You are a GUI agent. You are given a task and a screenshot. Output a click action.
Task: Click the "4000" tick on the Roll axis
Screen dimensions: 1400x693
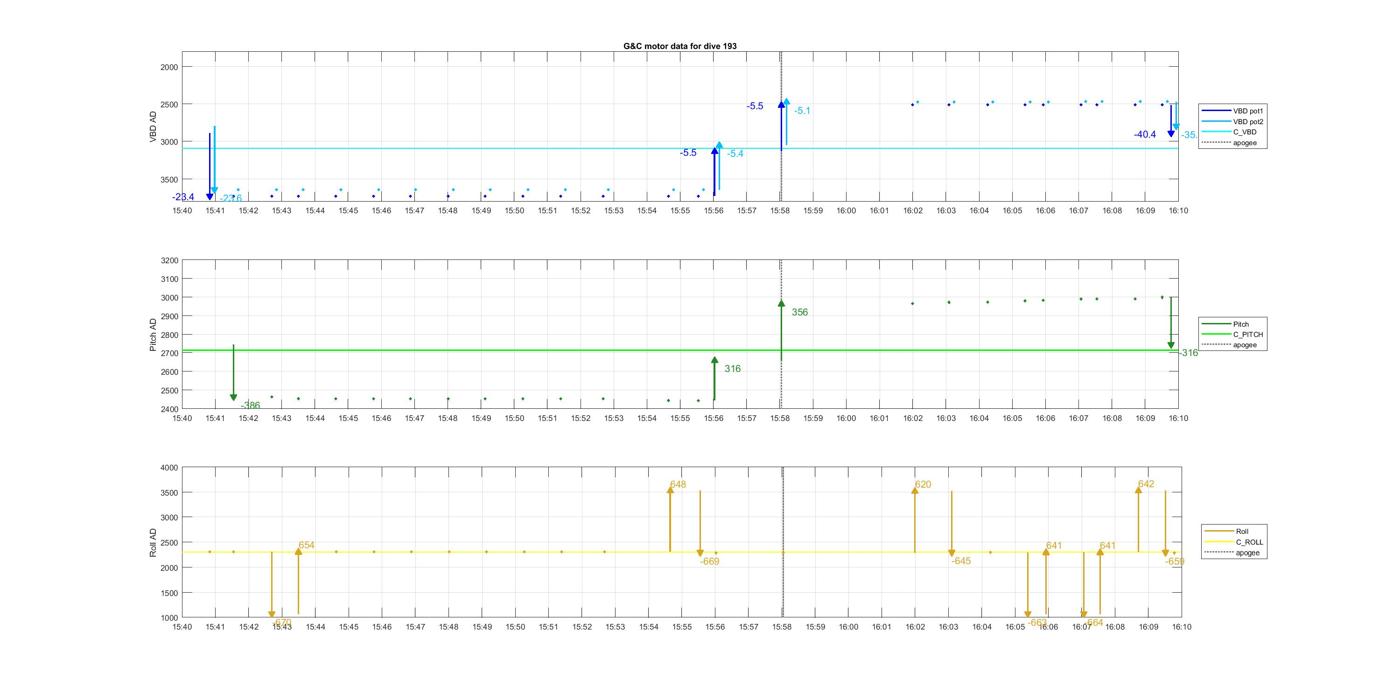click(x=169, y=467)
